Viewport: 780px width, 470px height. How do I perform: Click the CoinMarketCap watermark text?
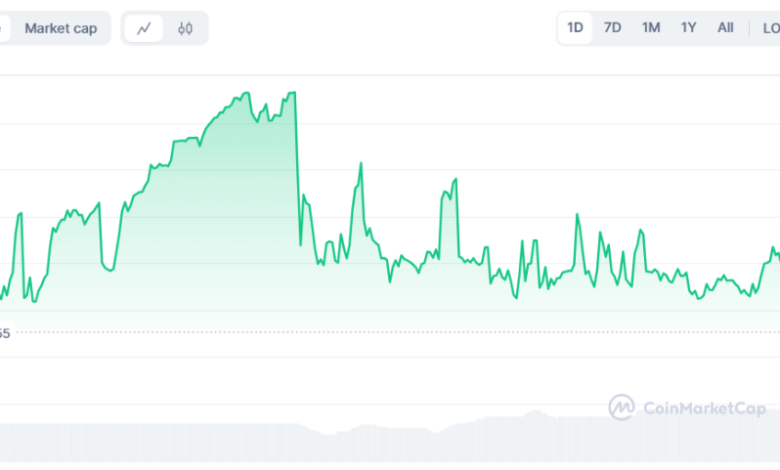[x=703, y=408]
